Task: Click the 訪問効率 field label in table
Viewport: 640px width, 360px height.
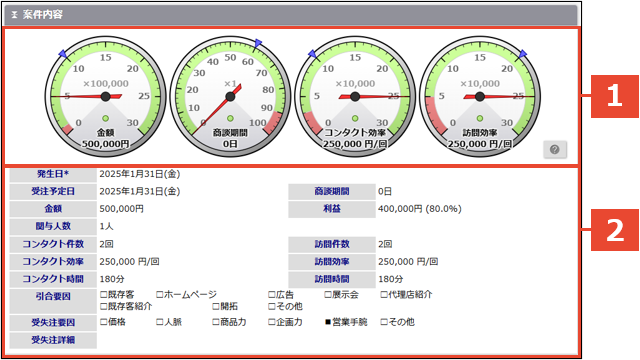Action: click(x=332, y=262)
